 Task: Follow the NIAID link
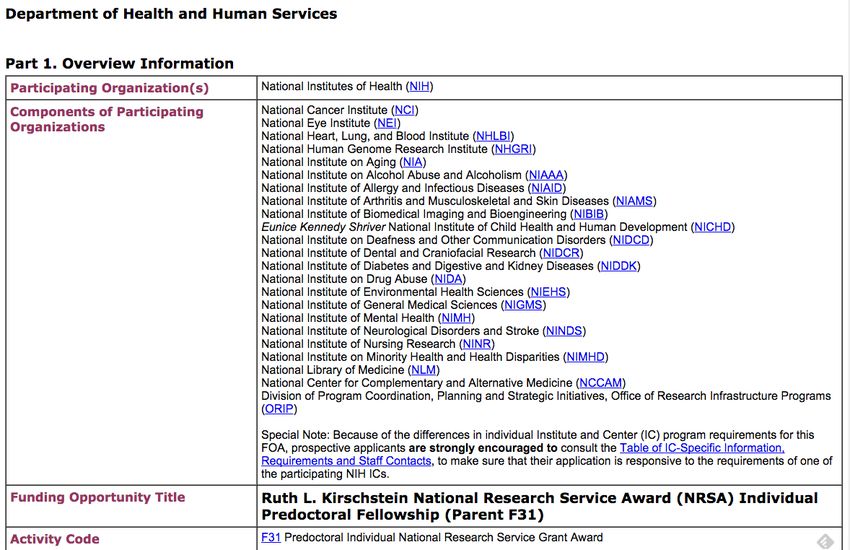(546, 188)
